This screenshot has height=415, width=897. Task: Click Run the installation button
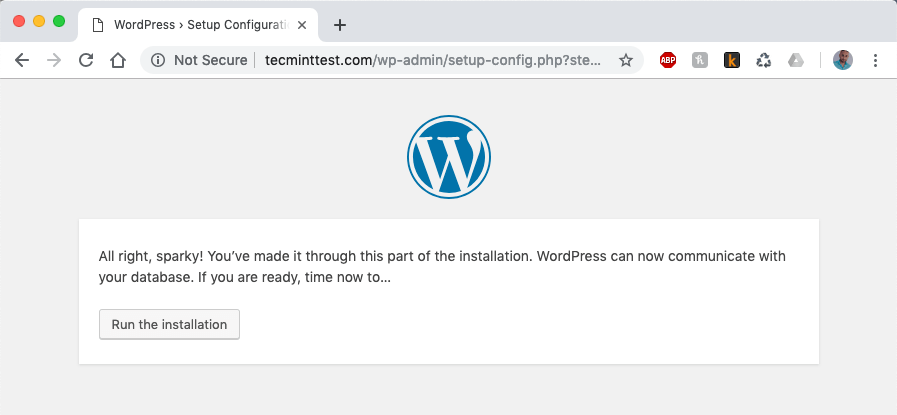coord(169,324)
